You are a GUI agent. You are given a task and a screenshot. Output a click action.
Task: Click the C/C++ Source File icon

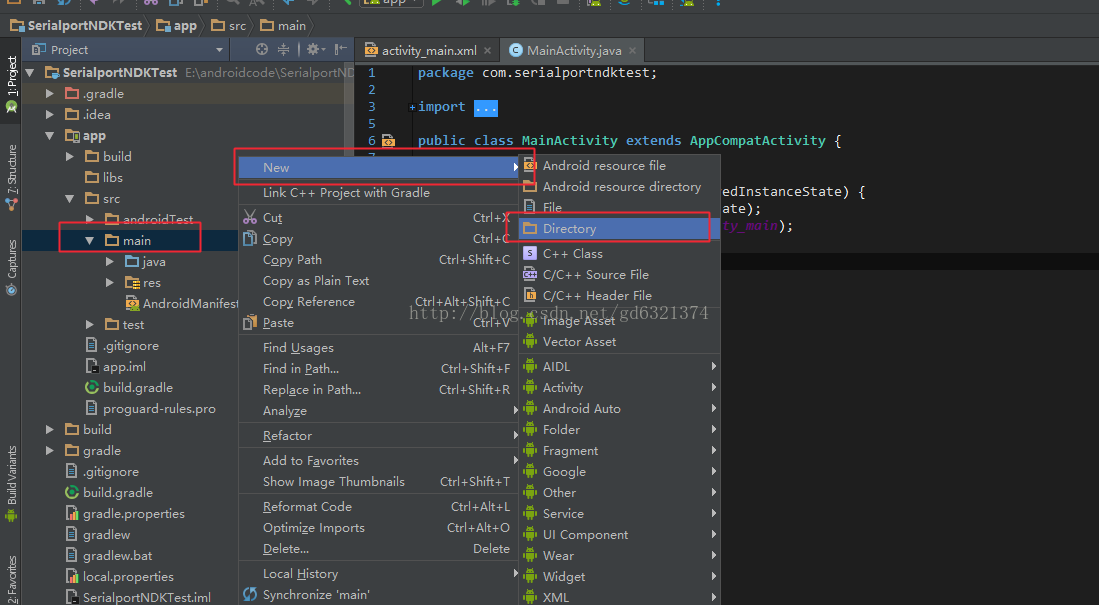point(531,274)
